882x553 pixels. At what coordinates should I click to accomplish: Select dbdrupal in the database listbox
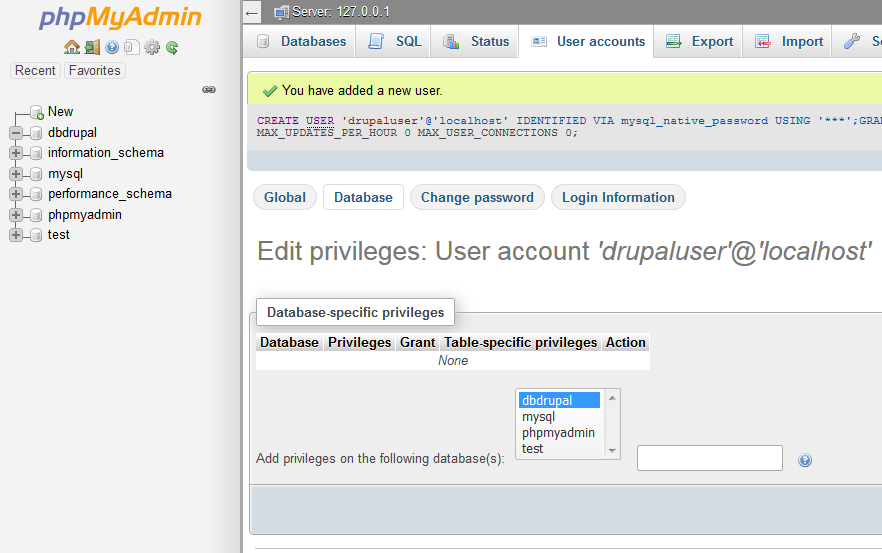(559, 401)
